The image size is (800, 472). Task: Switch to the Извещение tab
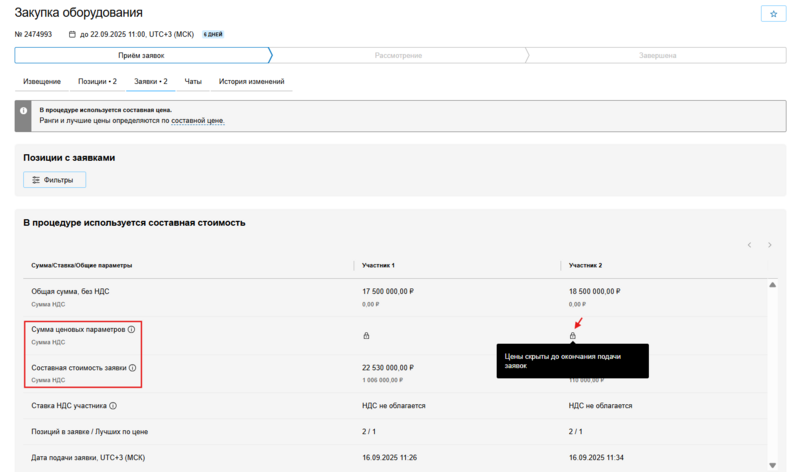coord(42,81)
